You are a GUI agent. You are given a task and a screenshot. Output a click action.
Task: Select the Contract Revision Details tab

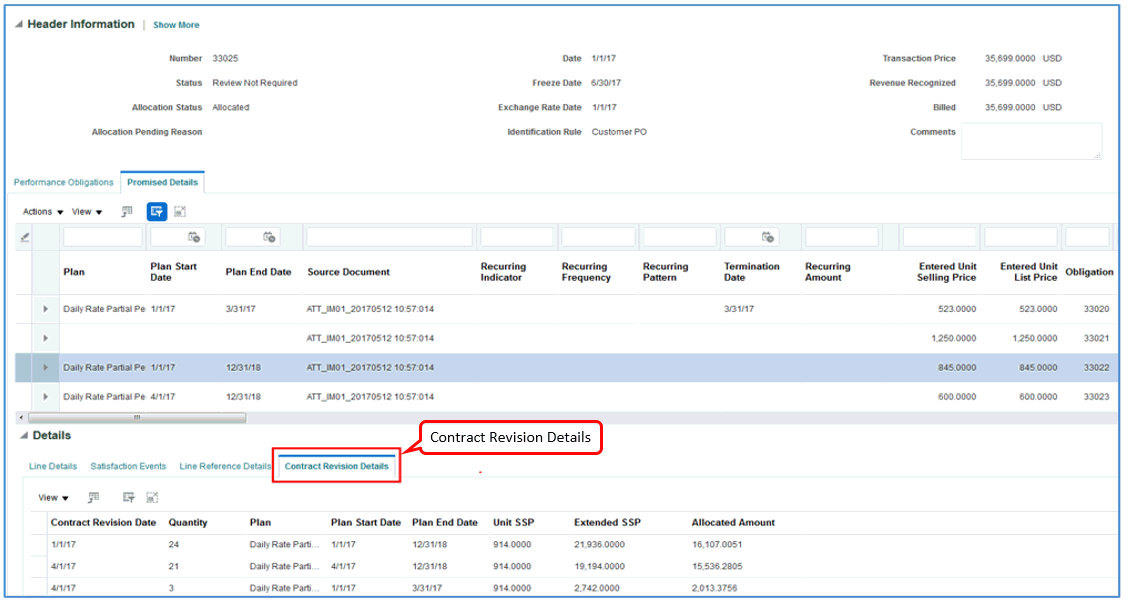(x=336, y=466)
